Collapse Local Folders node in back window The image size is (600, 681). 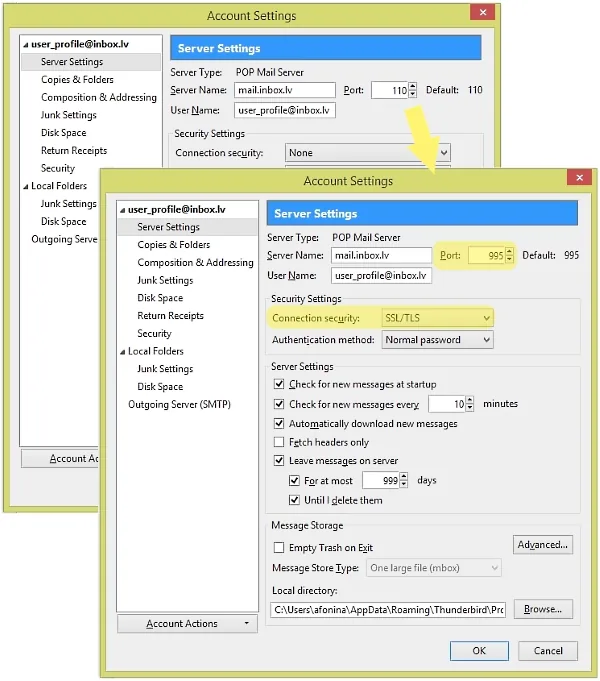26,186
